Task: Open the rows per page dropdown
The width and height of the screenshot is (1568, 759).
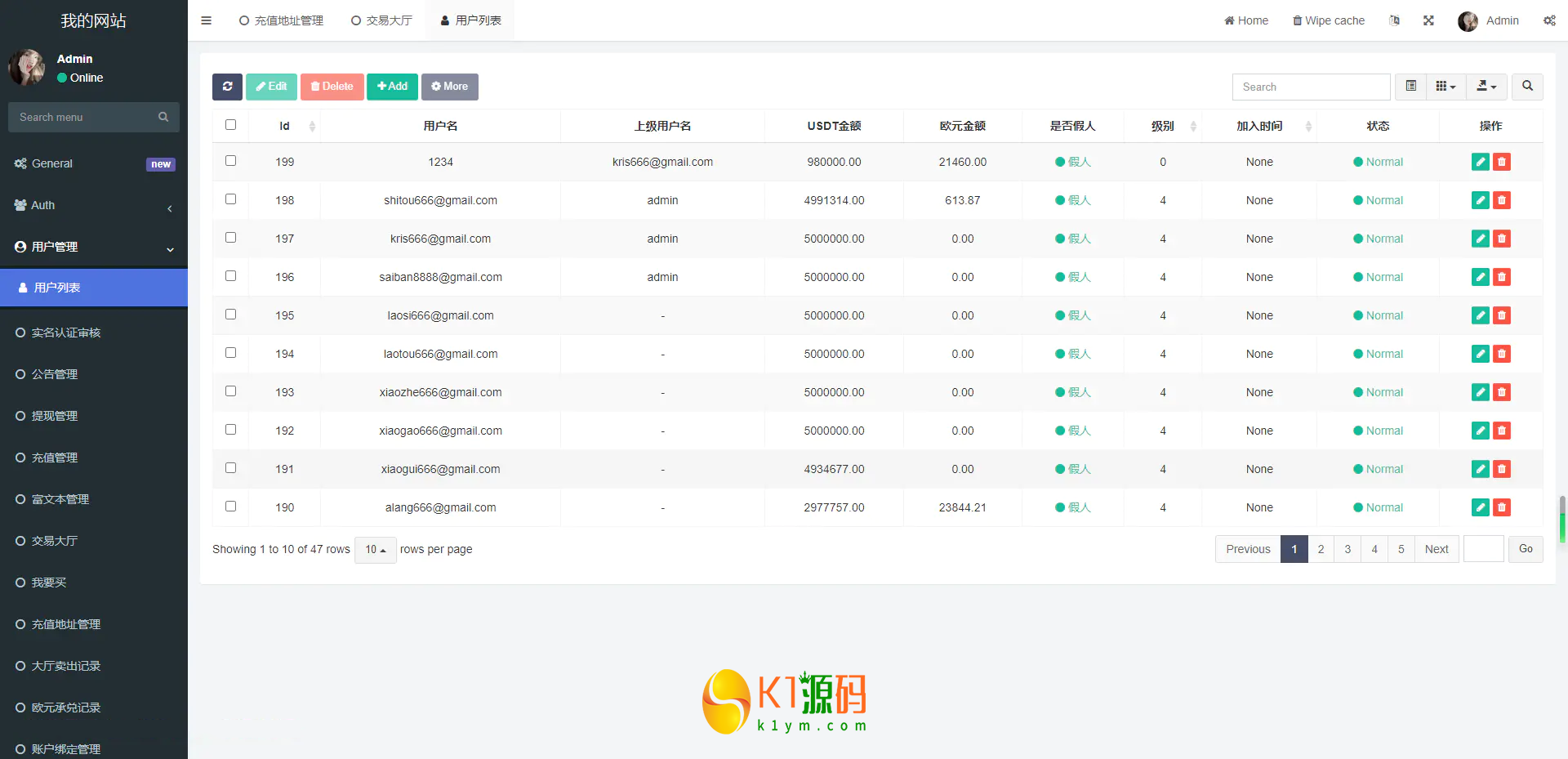Action: [375, 550]
